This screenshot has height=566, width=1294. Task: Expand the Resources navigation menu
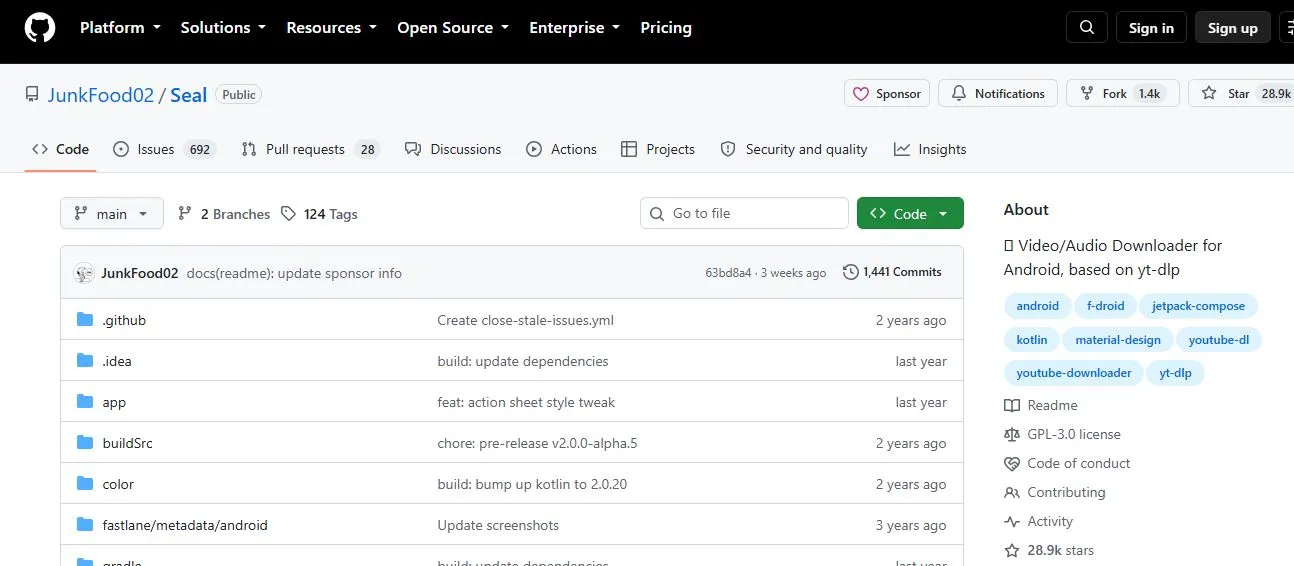(x=331, y=28)
